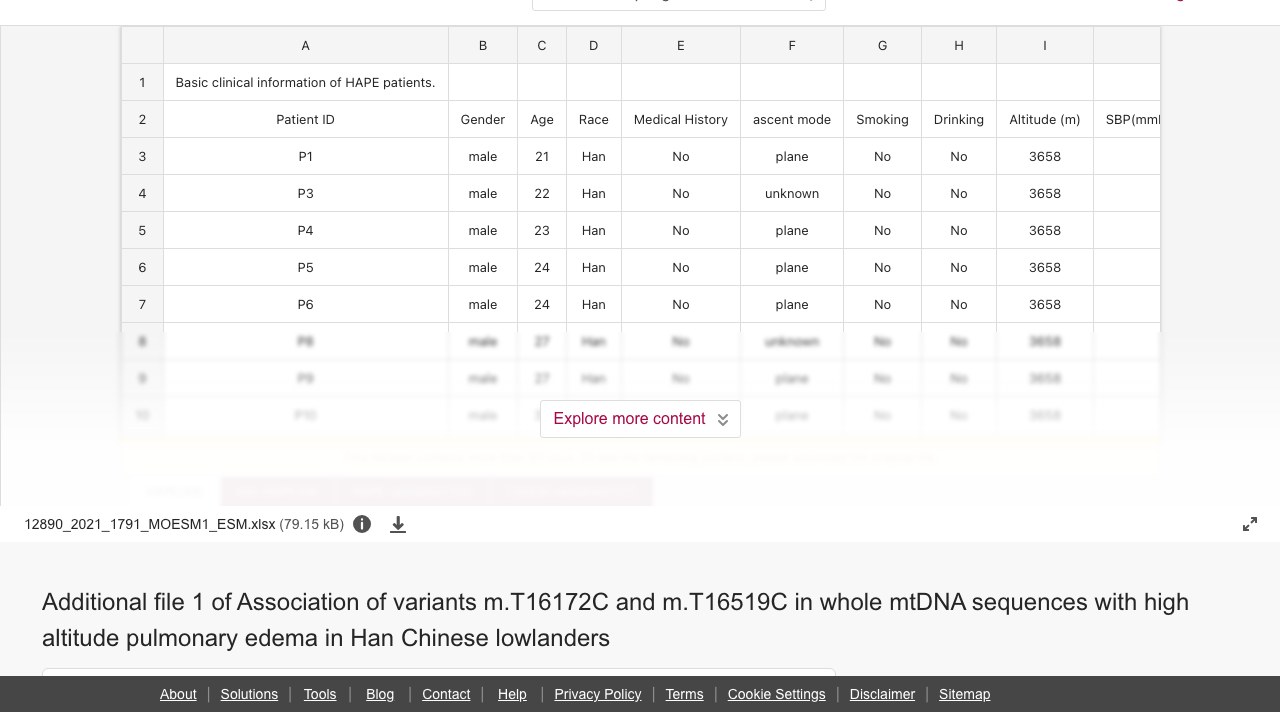The image size is (1280, 720).
Task: Select column F header
Action: coord(792,45)
